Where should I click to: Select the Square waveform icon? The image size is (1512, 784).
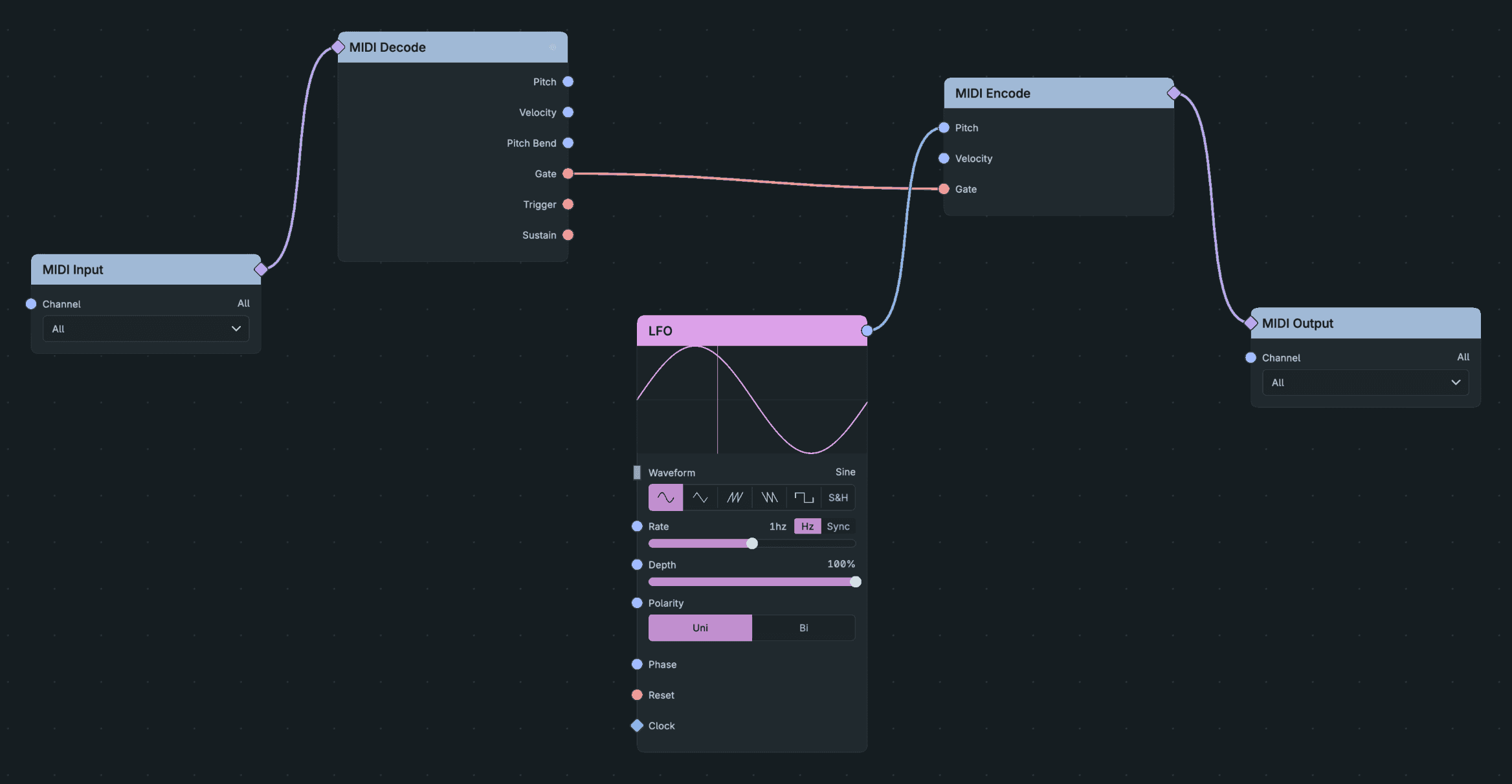(x=804, y=497)
